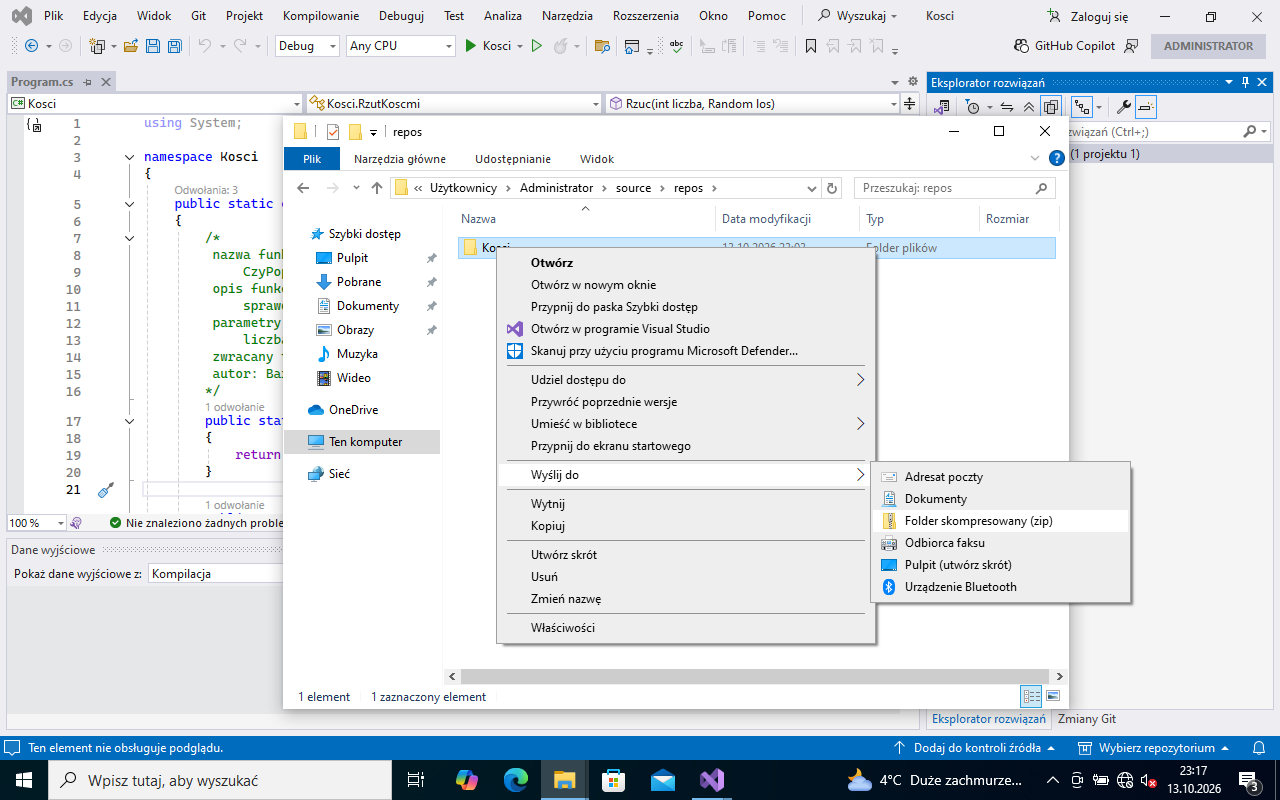This screenshot has height=800, width=1280.
Task: Refresh the repos folder view
Action: click(x=832, y=188)
